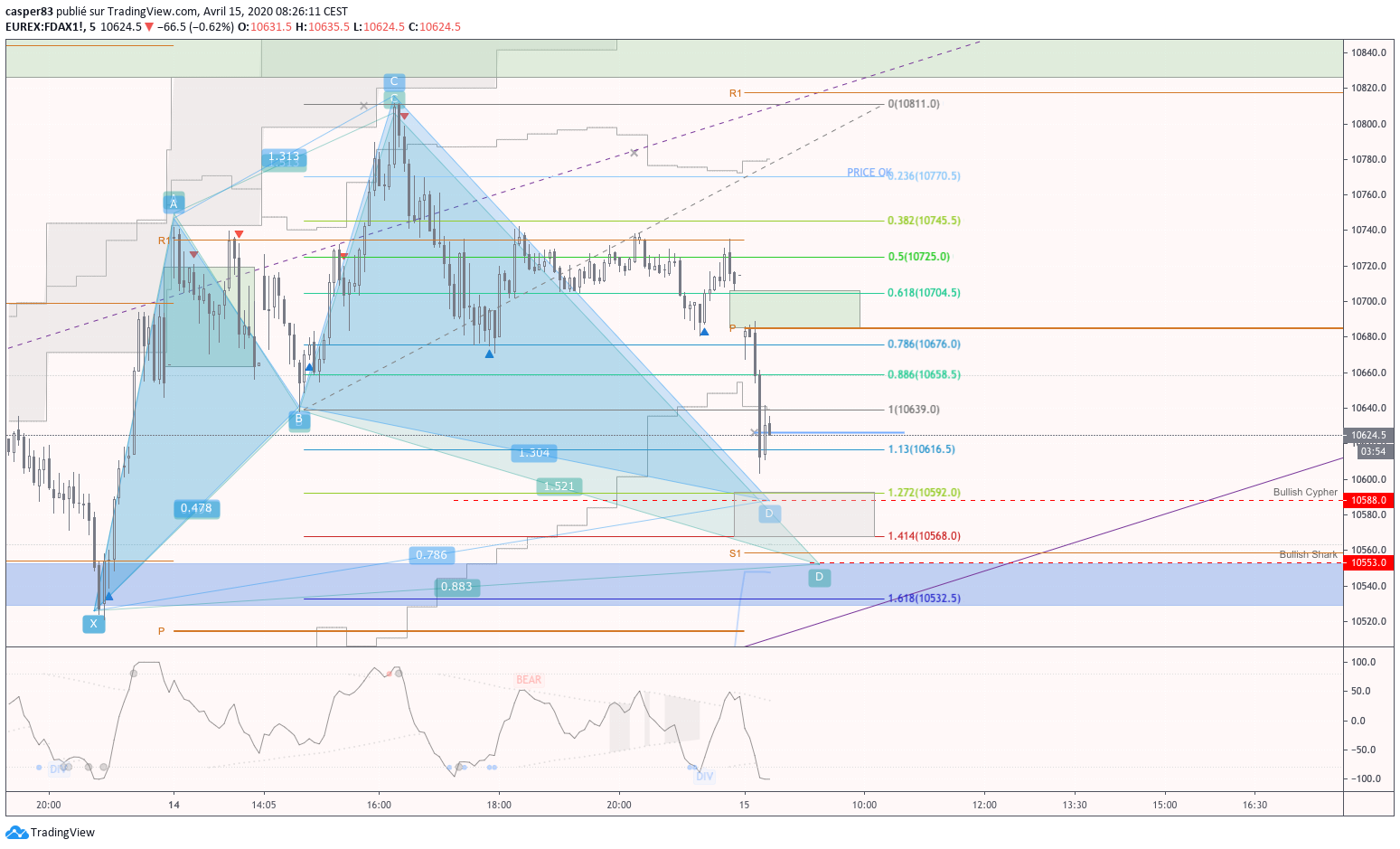Click the 13:30 time axis label
The height and width of the screenshot is (849, 1400).
(x=1075, y=805)
